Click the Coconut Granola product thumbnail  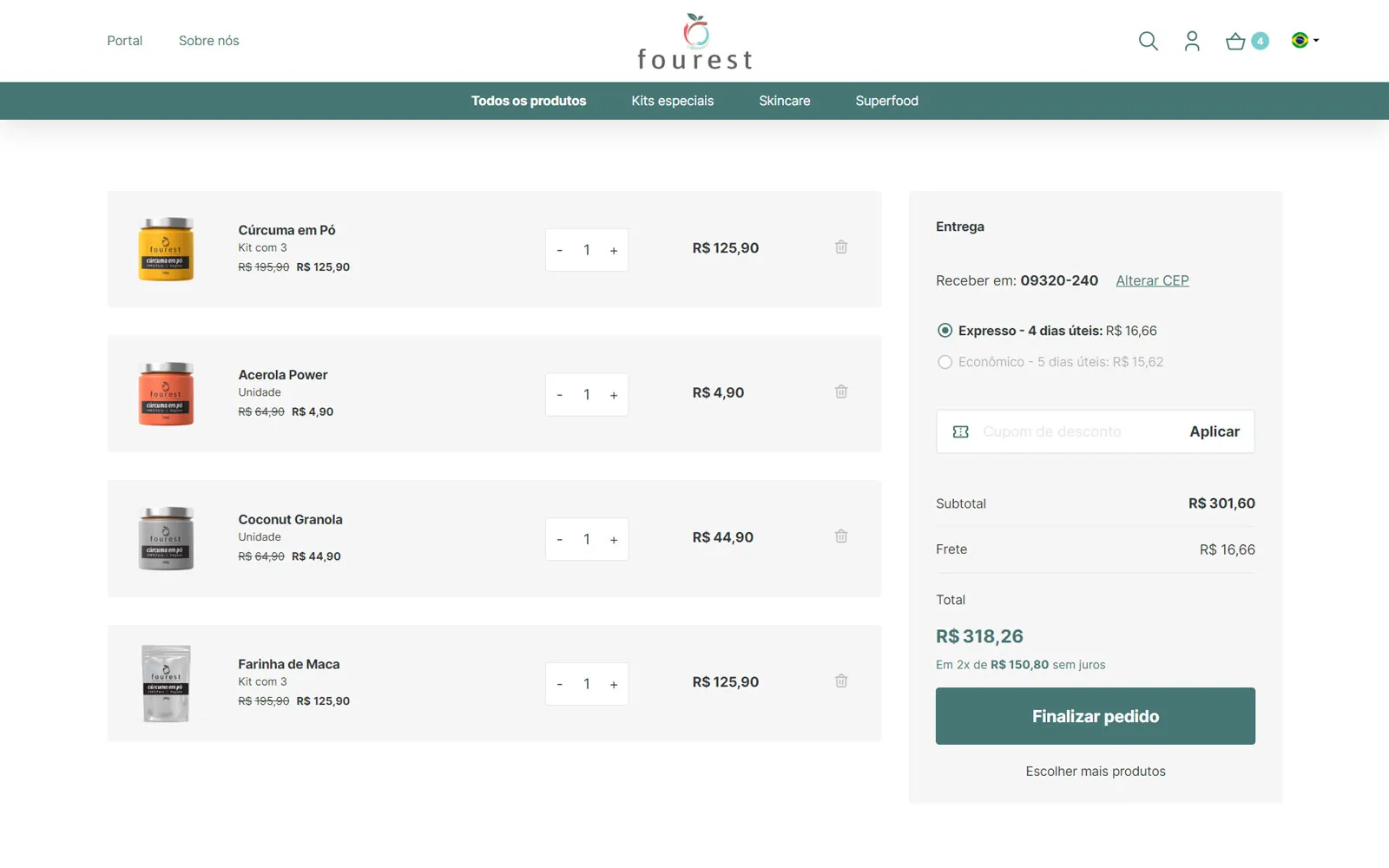click(x=166, y=539)
